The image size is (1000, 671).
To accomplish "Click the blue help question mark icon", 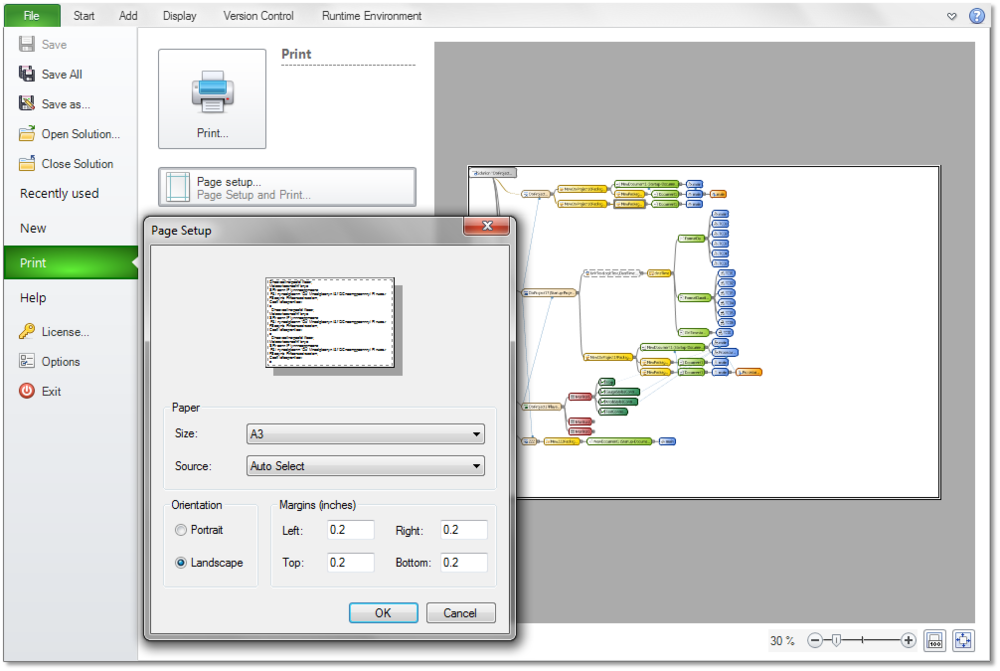I will 977,16.
